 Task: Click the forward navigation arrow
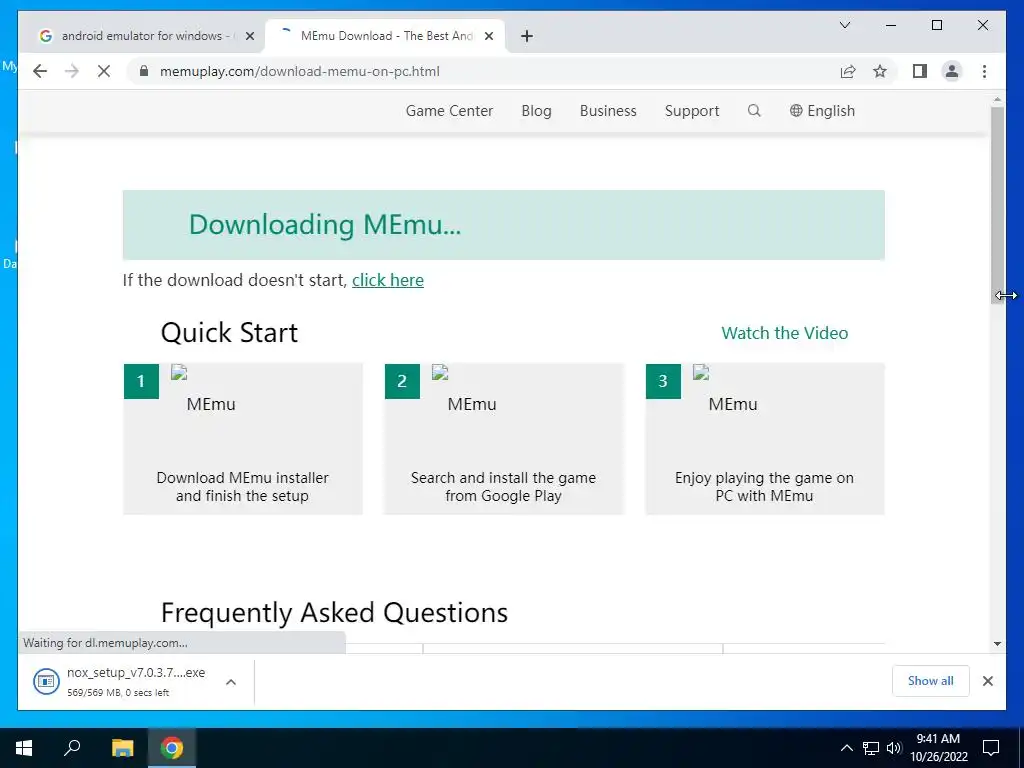pos(72,71)
